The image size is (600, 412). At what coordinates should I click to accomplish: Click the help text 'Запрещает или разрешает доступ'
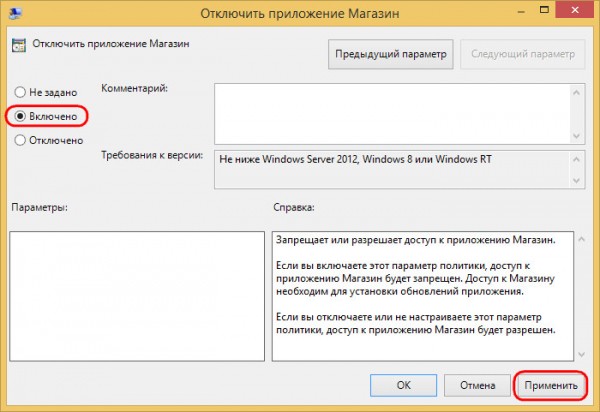(339, 240)
